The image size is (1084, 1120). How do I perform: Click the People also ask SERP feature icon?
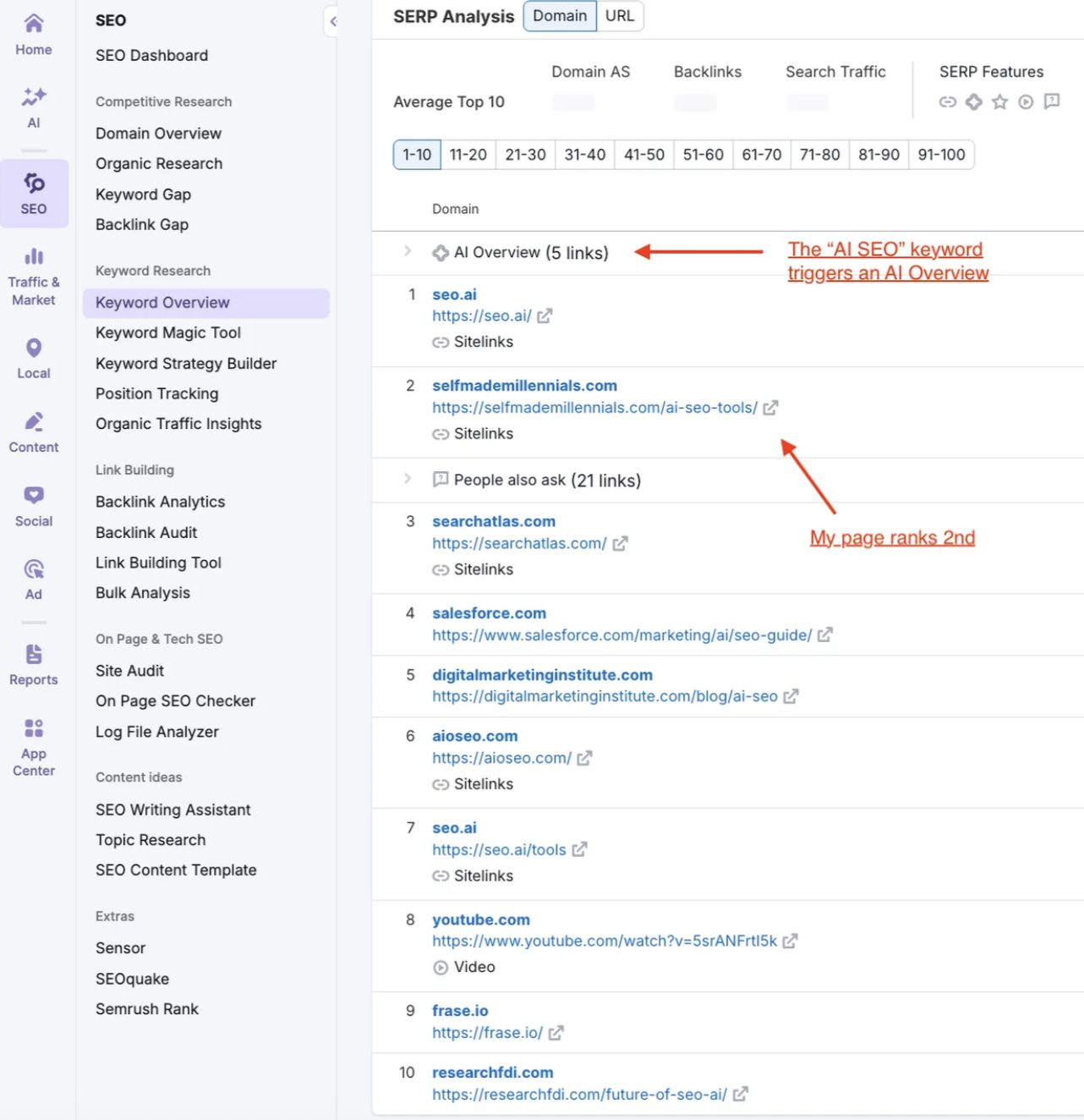tap(1052, 102)
